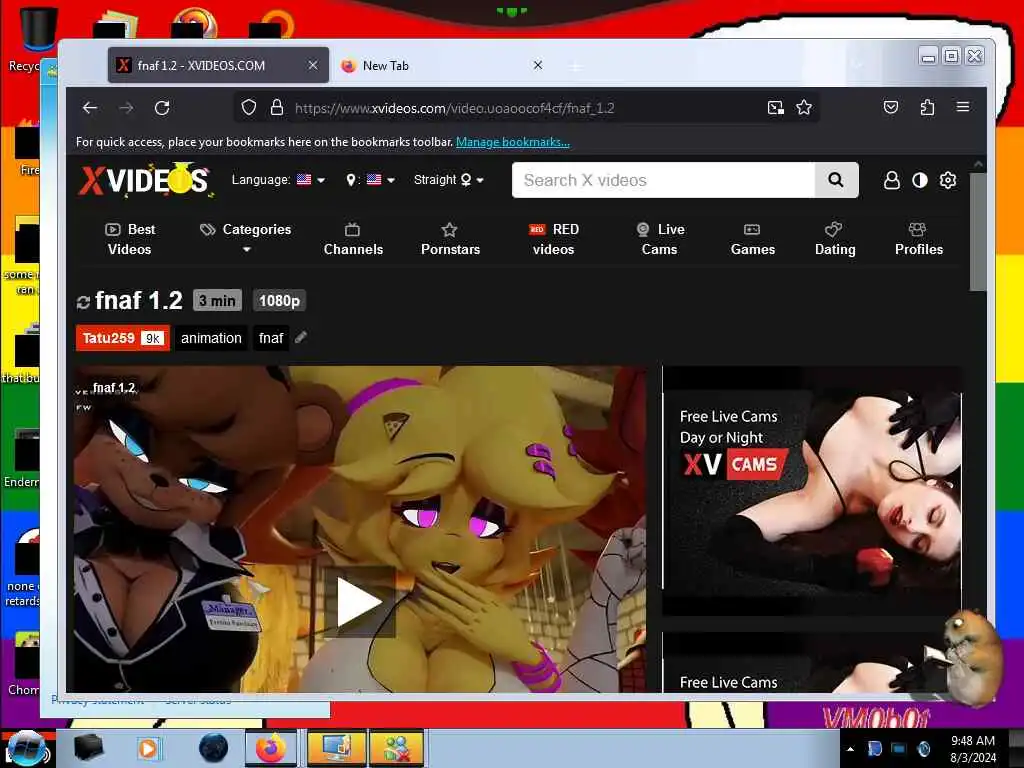Open the Save to Pocket icon
Viewport: 1024px width, 768px height.
click(x=891, y=107)
